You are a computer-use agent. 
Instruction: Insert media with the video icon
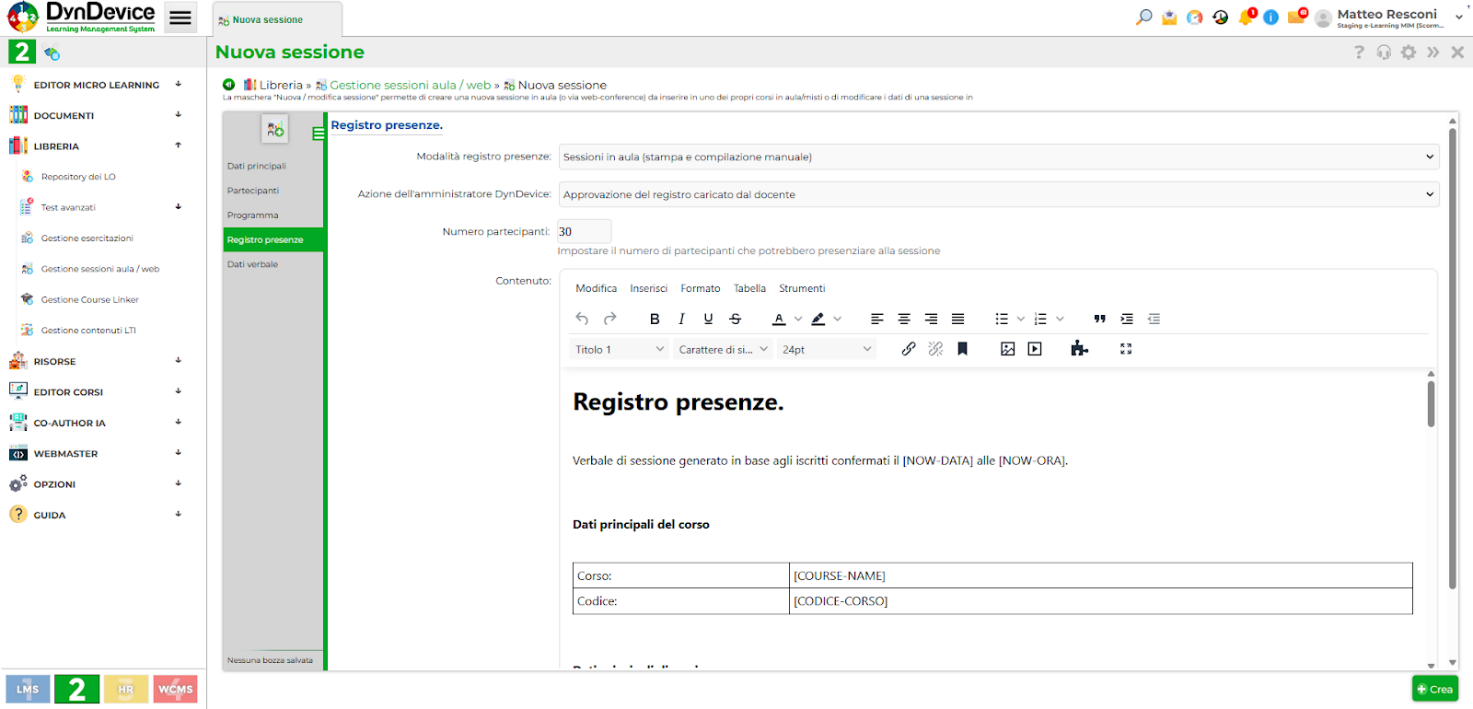pyautogui.click(x=1034, y=349)
